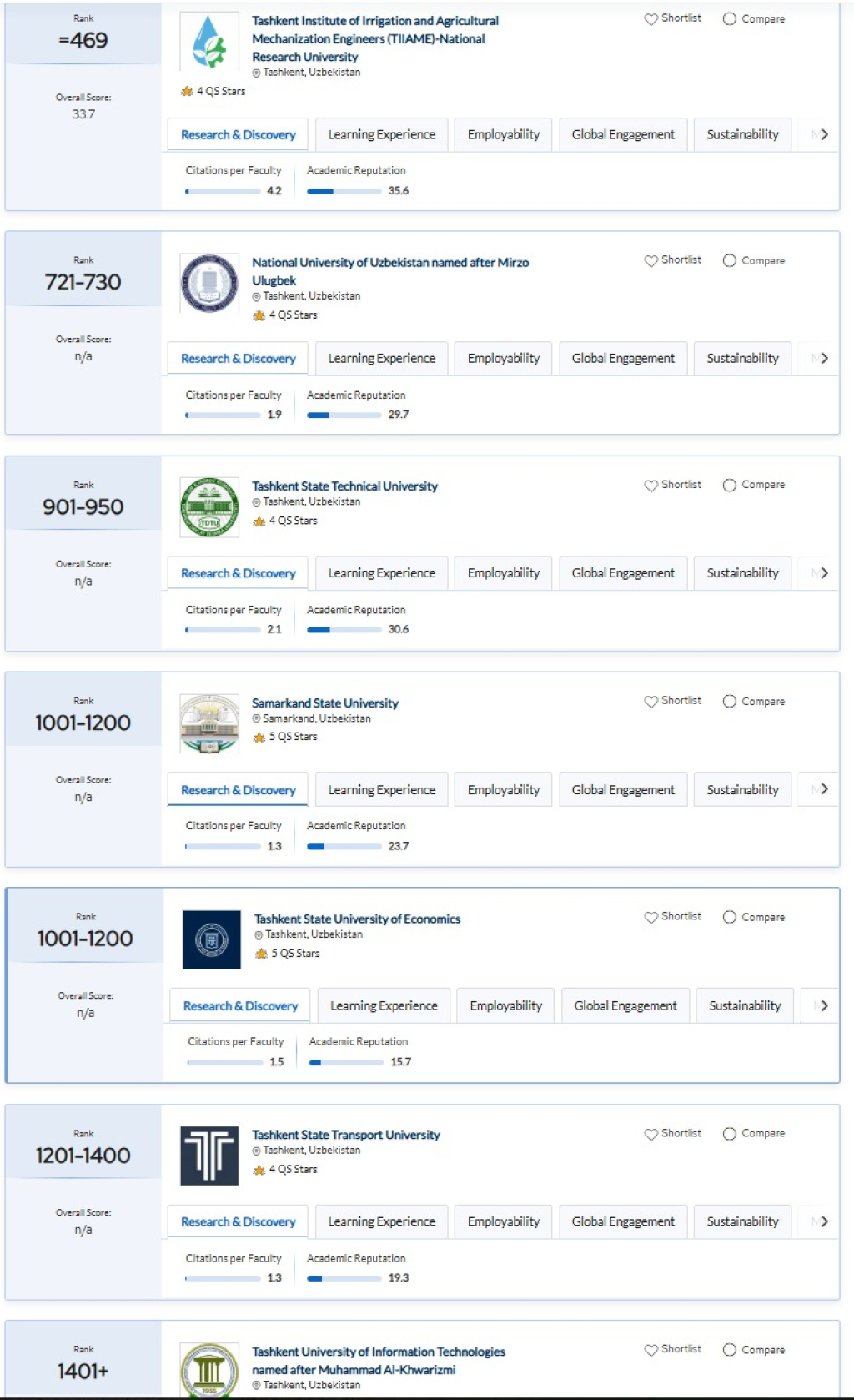Viewport: 854px width, 1400px height.
Task: Switch to Sustainability tab for Tashkent State Economics
Action: [x=745, y=1006]
